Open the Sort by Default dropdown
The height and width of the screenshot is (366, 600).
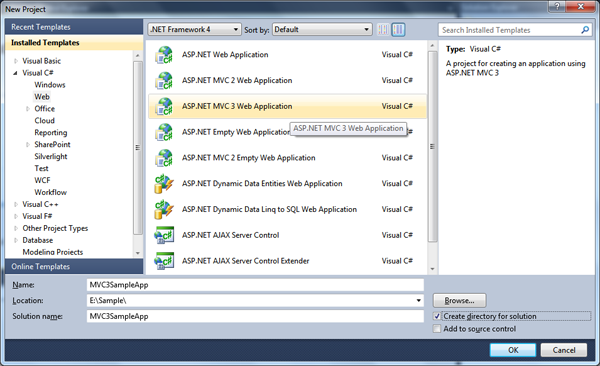click(322, 29)
